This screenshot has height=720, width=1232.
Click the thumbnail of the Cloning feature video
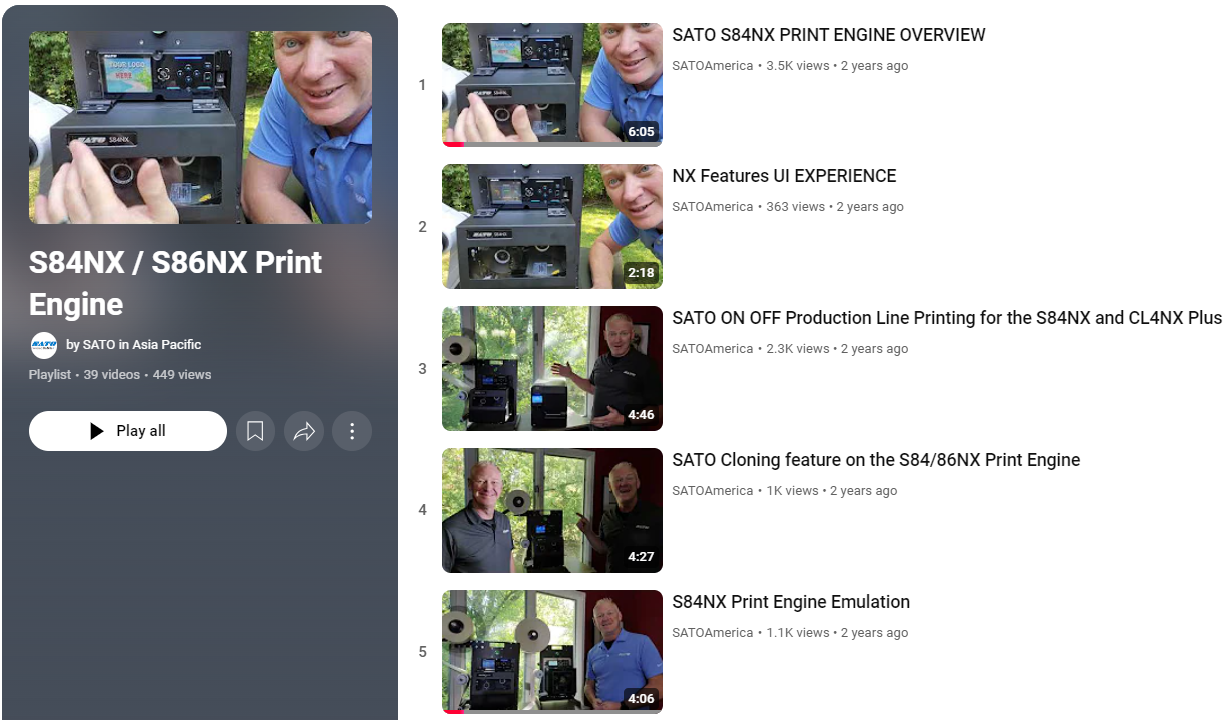[x=552, y=510]
